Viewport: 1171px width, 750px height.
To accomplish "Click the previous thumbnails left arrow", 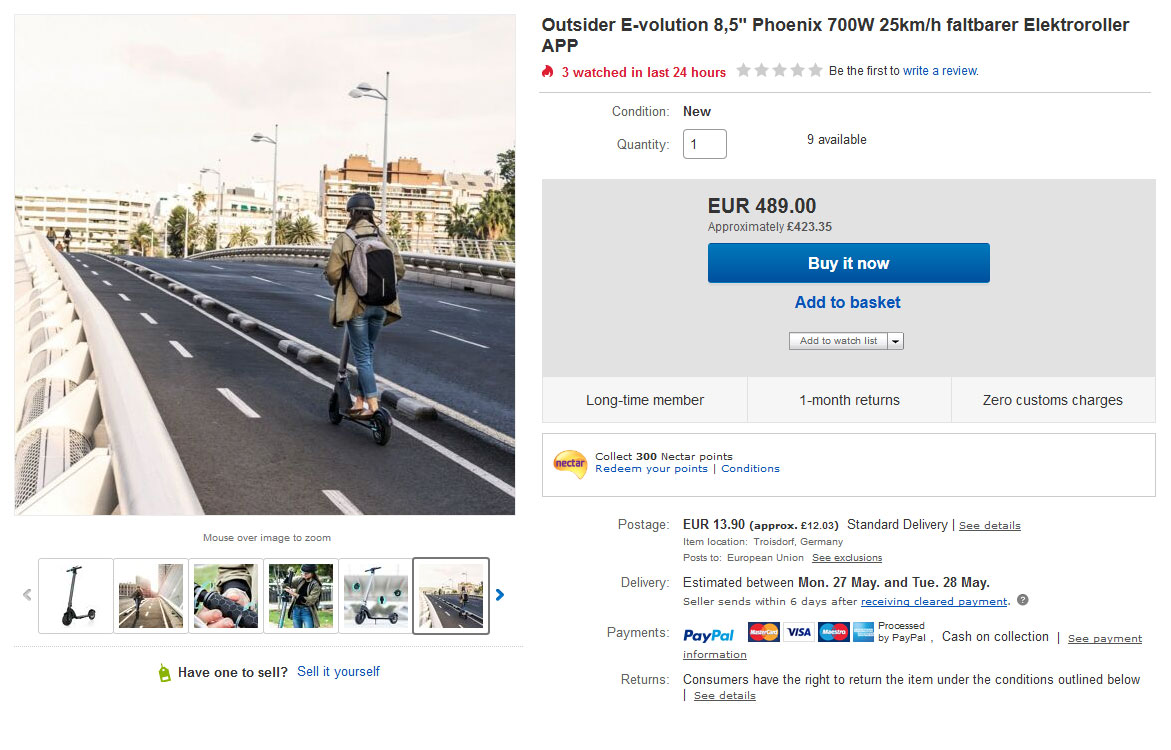I will (27, 595).
